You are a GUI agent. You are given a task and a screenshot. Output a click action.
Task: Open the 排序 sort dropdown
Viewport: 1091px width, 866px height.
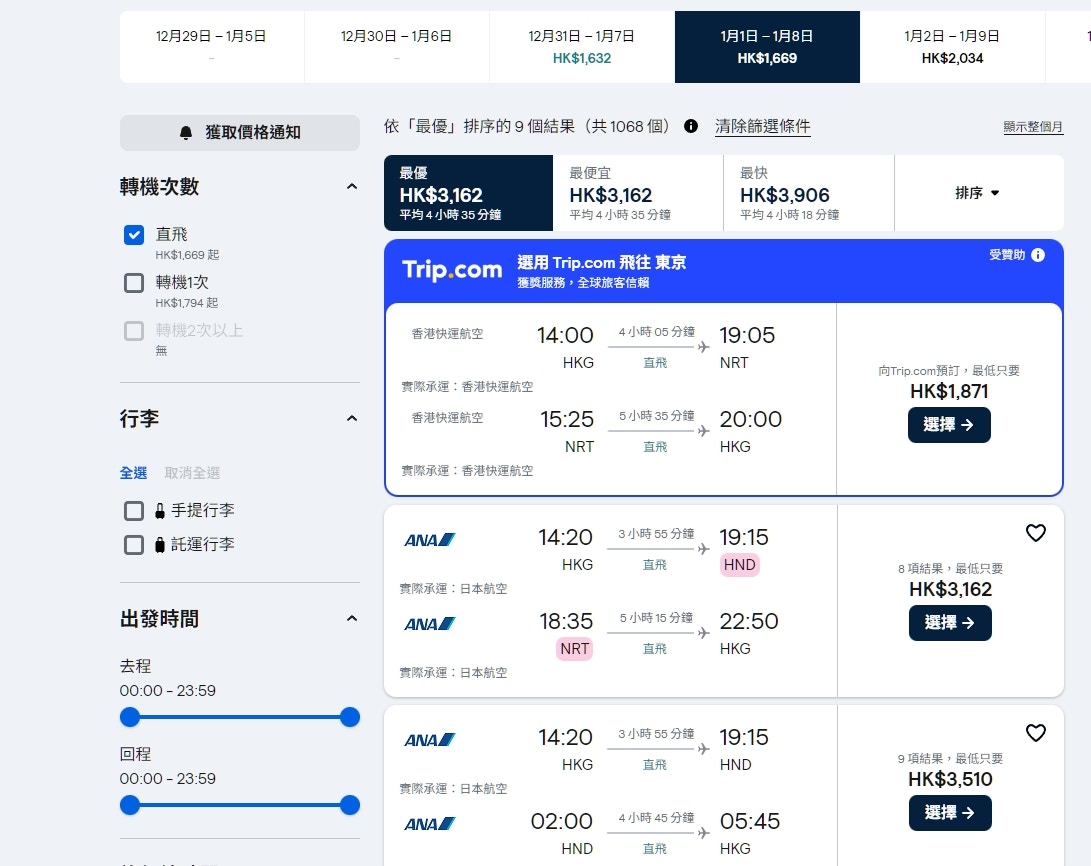click(x=978, y=193)
